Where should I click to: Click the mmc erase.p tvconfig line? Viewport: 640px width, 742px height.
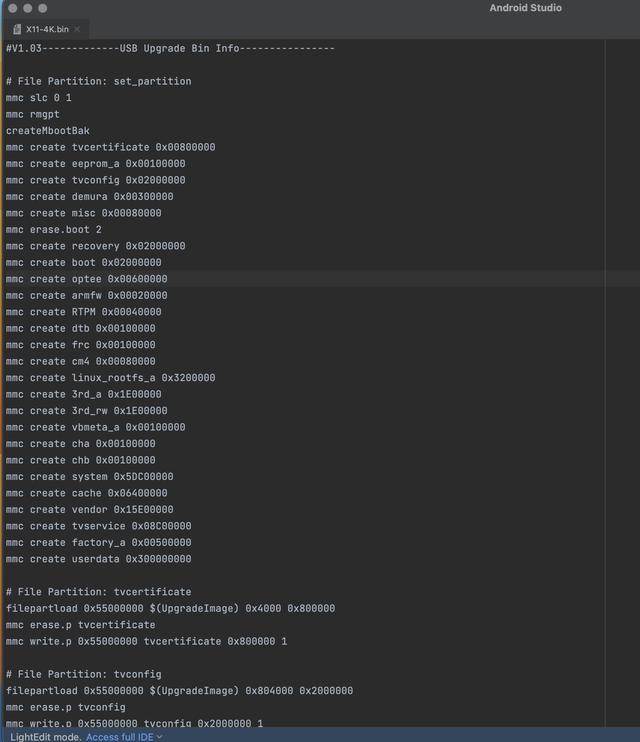click(x=66, y=707)
